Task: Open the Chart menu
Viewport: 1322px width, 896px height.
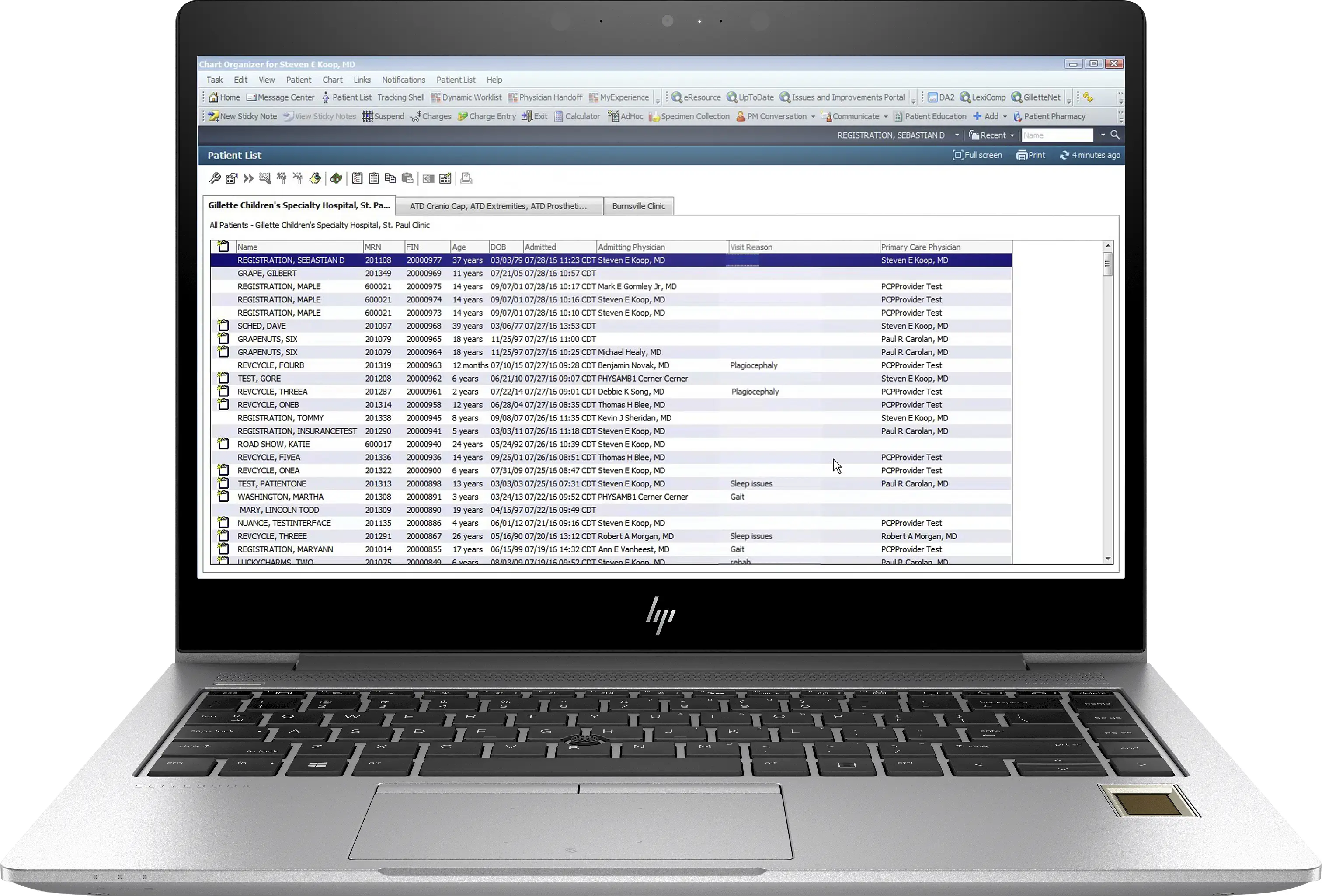Action: [x=332, y=80]
